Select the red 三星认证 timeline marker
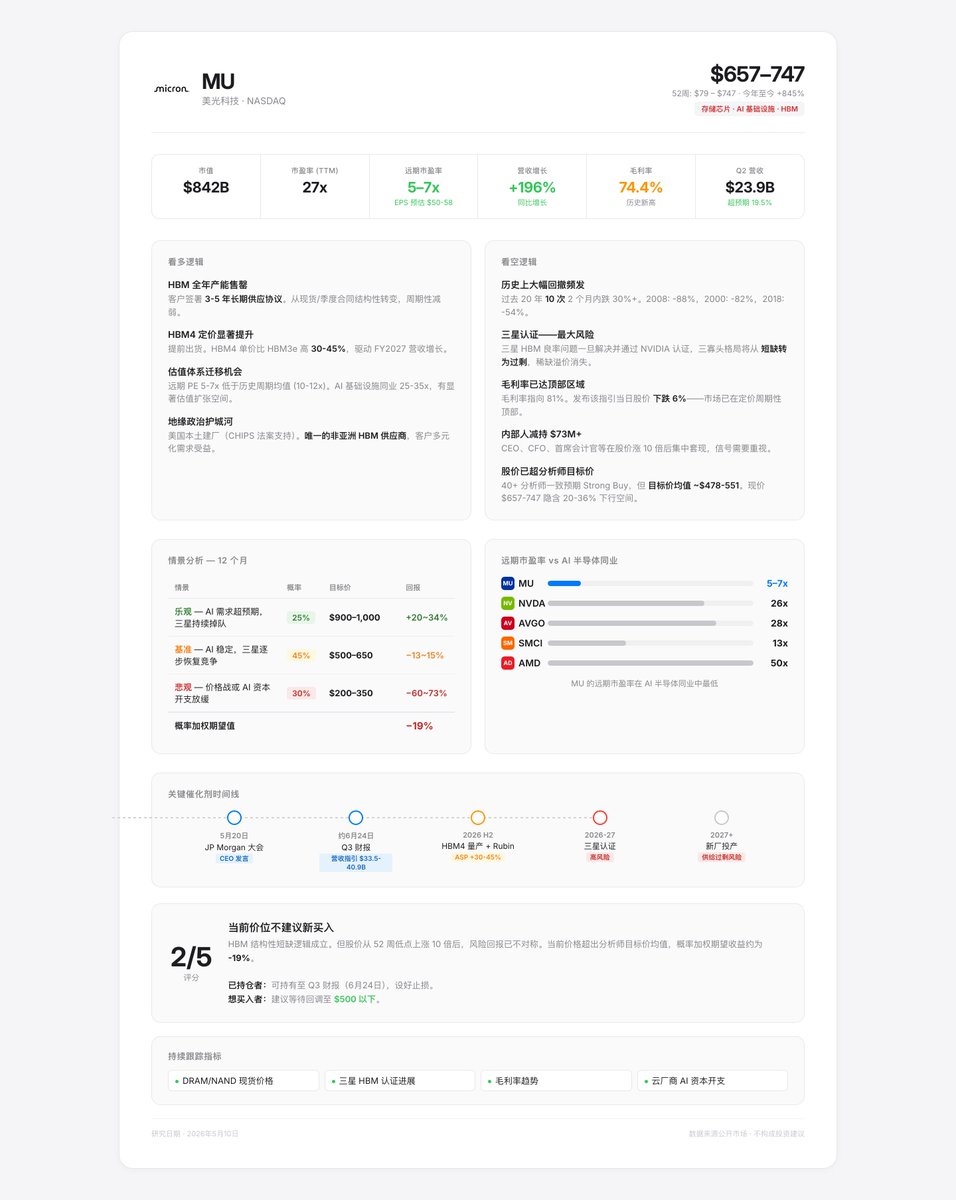This screenshot has height=1200, width=956. (600, 817)
